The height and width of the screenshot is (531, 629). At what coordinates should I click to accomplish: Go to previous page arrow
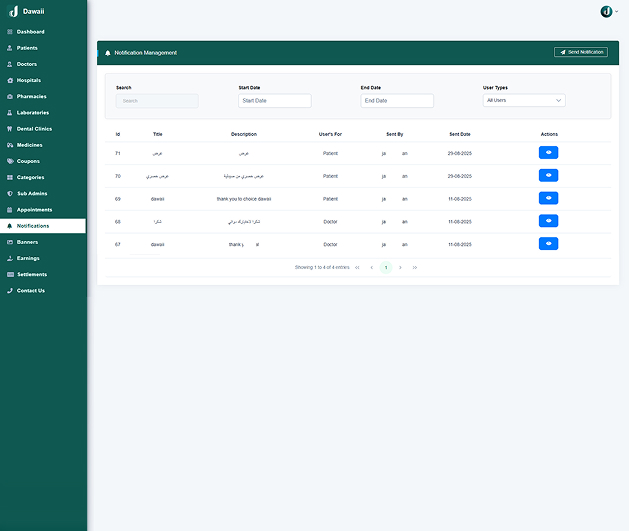tap(371, 268)
